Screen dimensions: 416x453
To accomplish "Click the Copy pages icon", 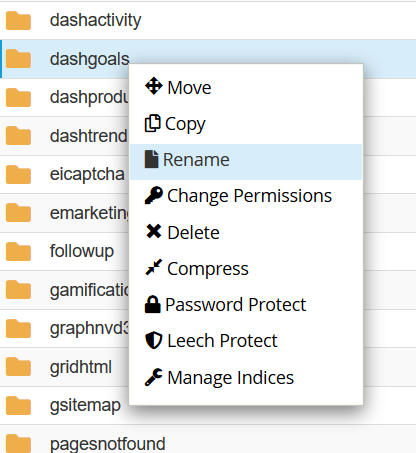I will click(x=153, y=123).
